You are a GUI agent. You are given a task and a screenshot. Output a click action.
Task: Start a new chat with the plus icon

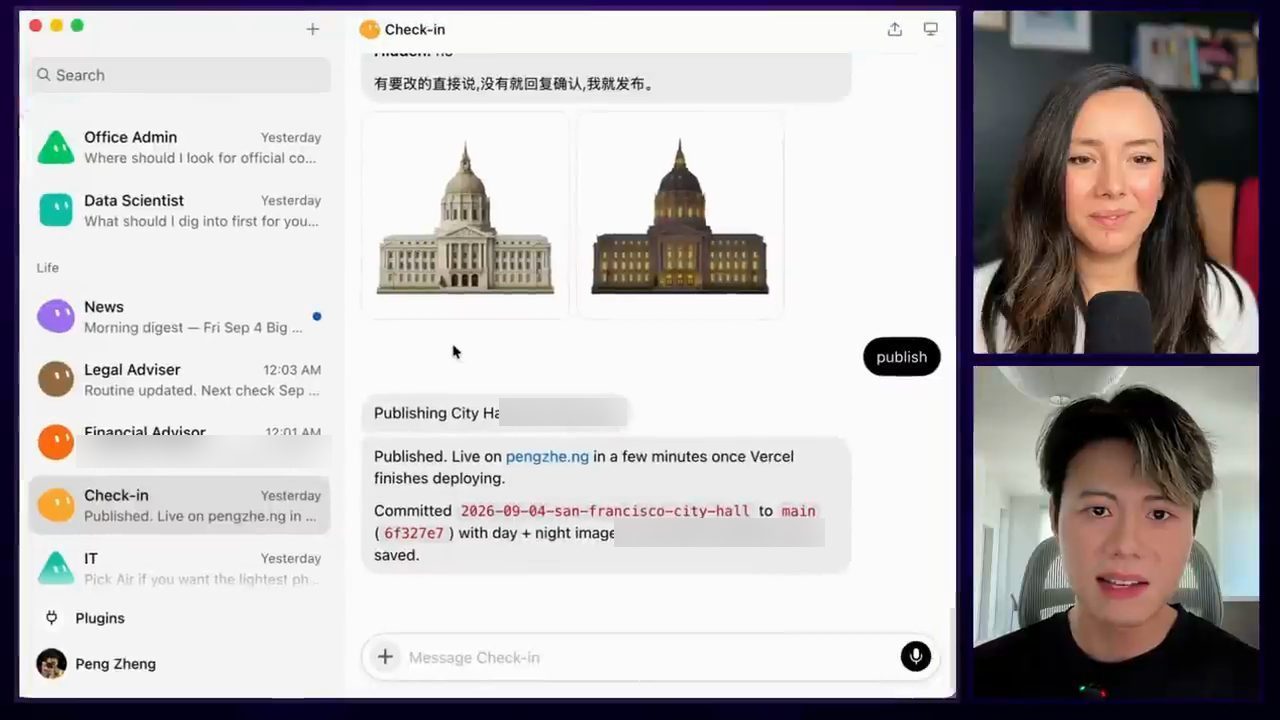pos(313,29)
